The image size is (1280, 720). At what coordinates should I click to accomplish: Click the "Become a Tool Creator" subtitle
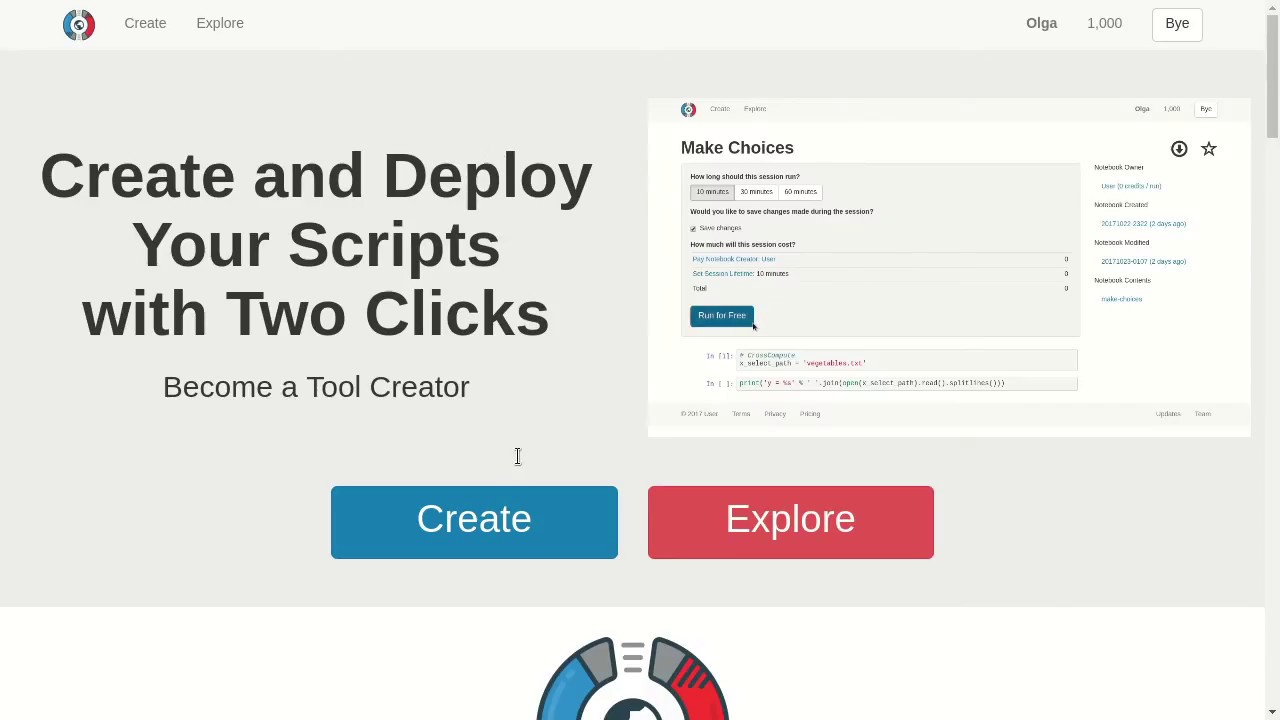[x=316, y=387]
